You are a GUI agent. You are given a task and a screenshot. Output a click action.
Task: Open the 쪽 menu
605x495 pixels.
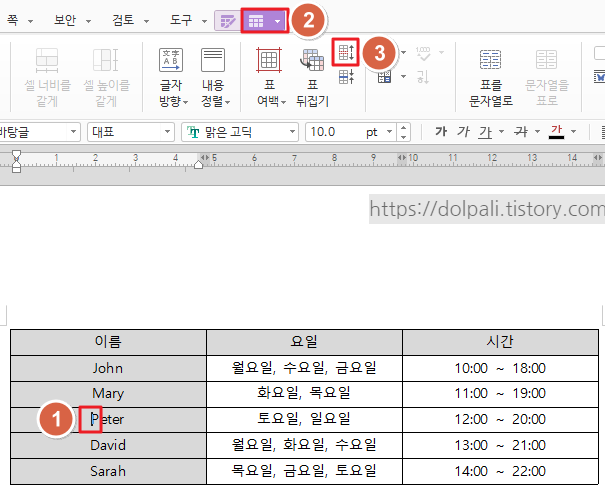coord(12,20)
